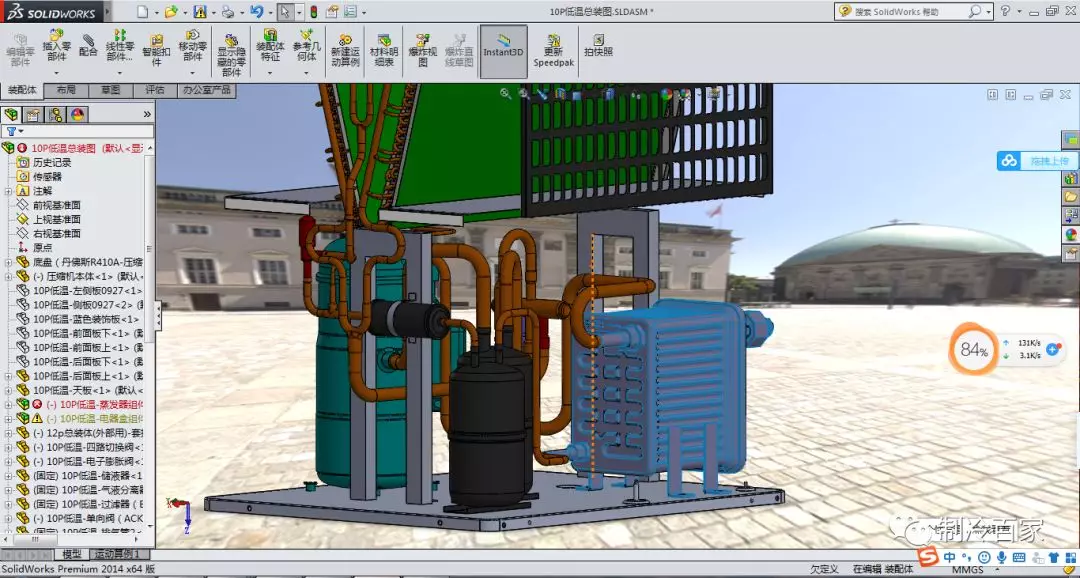The width and height of the screenshot is (1080, 578).
Task: Select 上视基准面 in feature tree
Action: (x=56, y=219)
